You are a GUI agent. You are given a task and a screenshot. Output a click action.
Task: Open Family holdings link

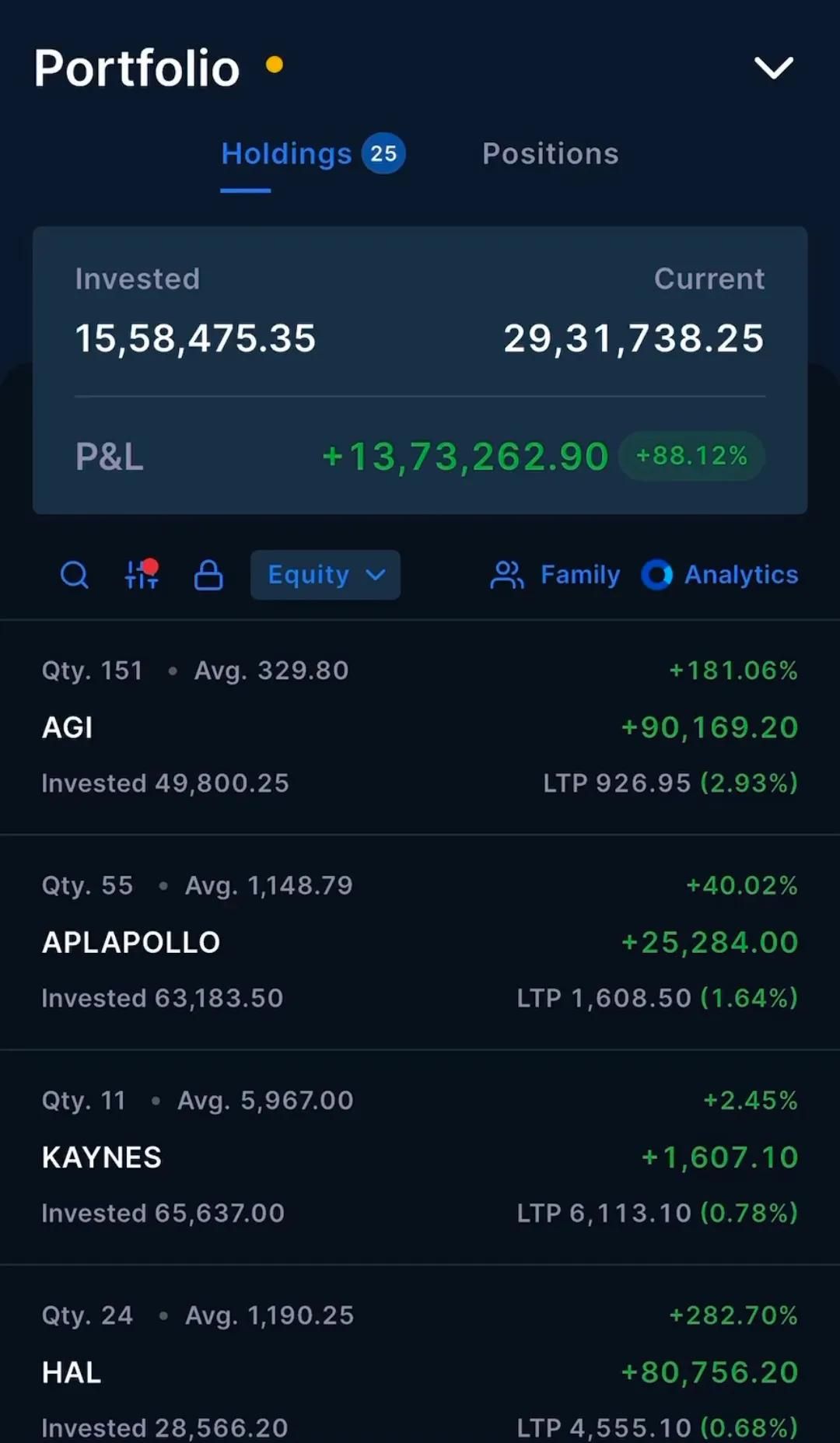click(580, 575)
